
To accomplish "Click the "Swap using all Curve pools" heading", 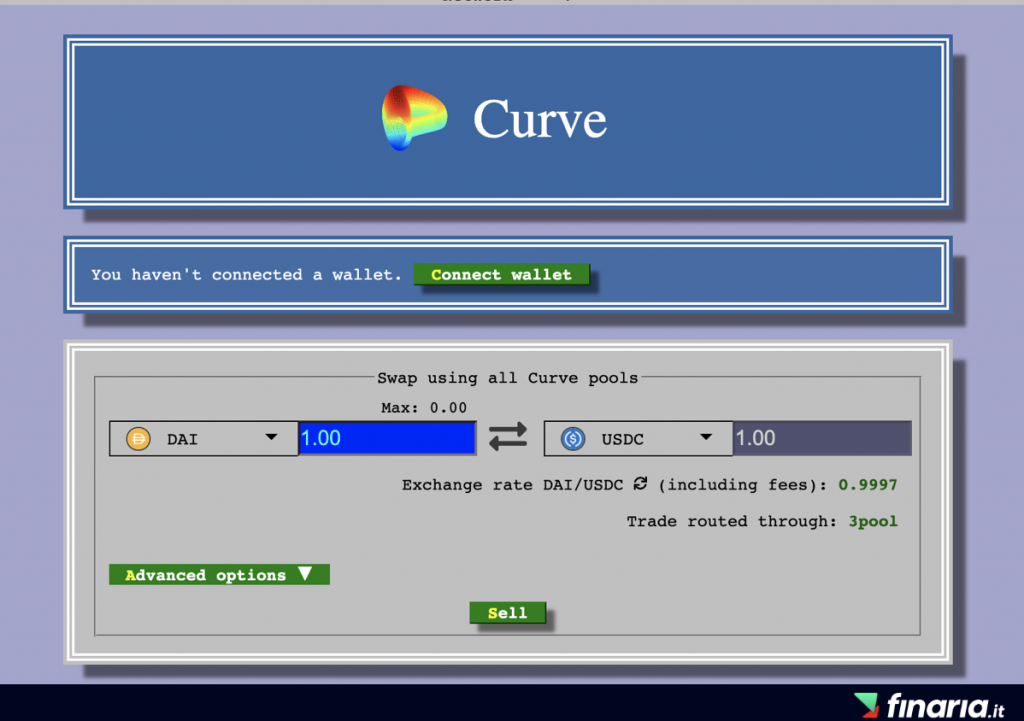I will point(507,378).
